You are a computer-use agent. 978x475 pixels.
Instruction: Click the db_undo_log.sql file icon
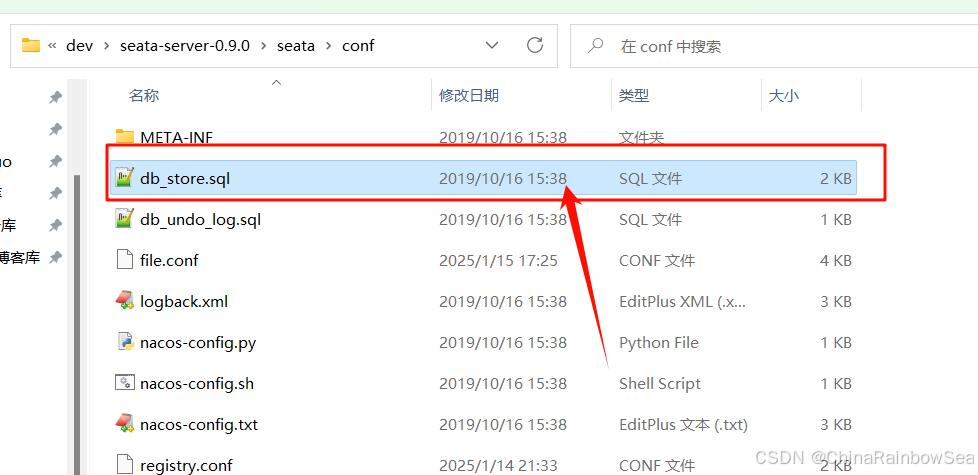pyautogui.click(x=125, y=219)
